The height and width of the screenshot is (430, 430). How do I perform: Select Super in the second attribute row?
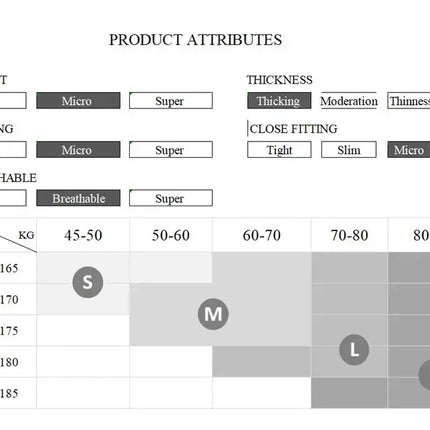(x=171, y=150)
